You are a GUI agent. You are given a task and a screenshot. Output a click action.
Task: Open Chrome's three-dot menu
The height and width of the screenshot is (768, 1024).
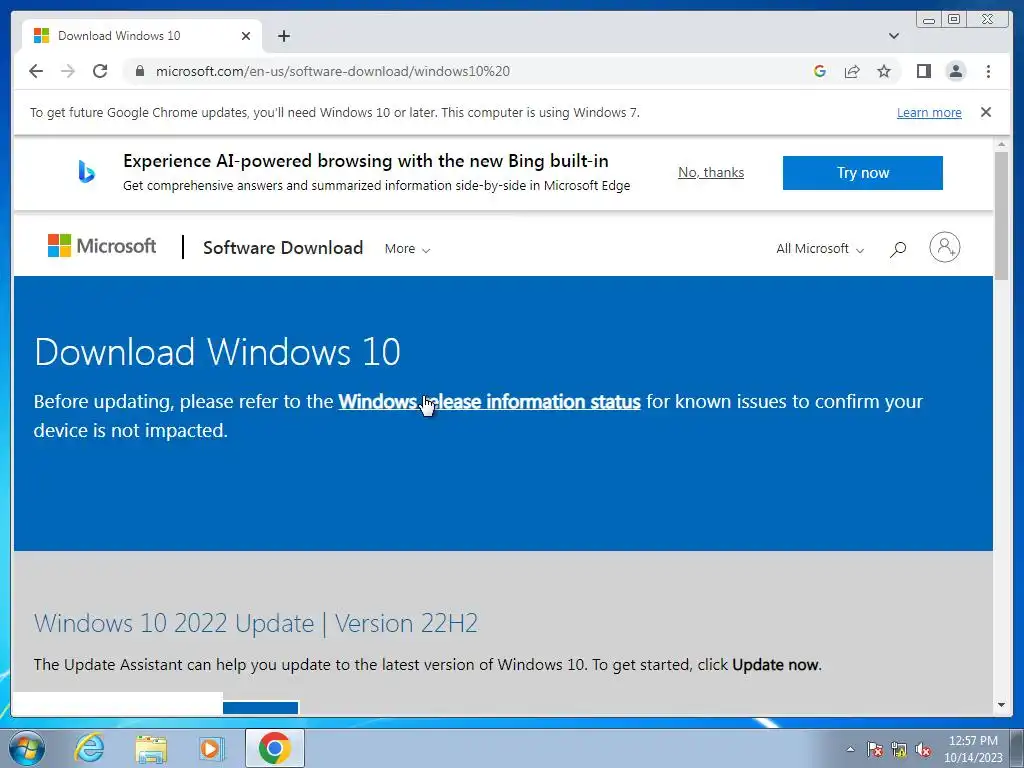988,71
